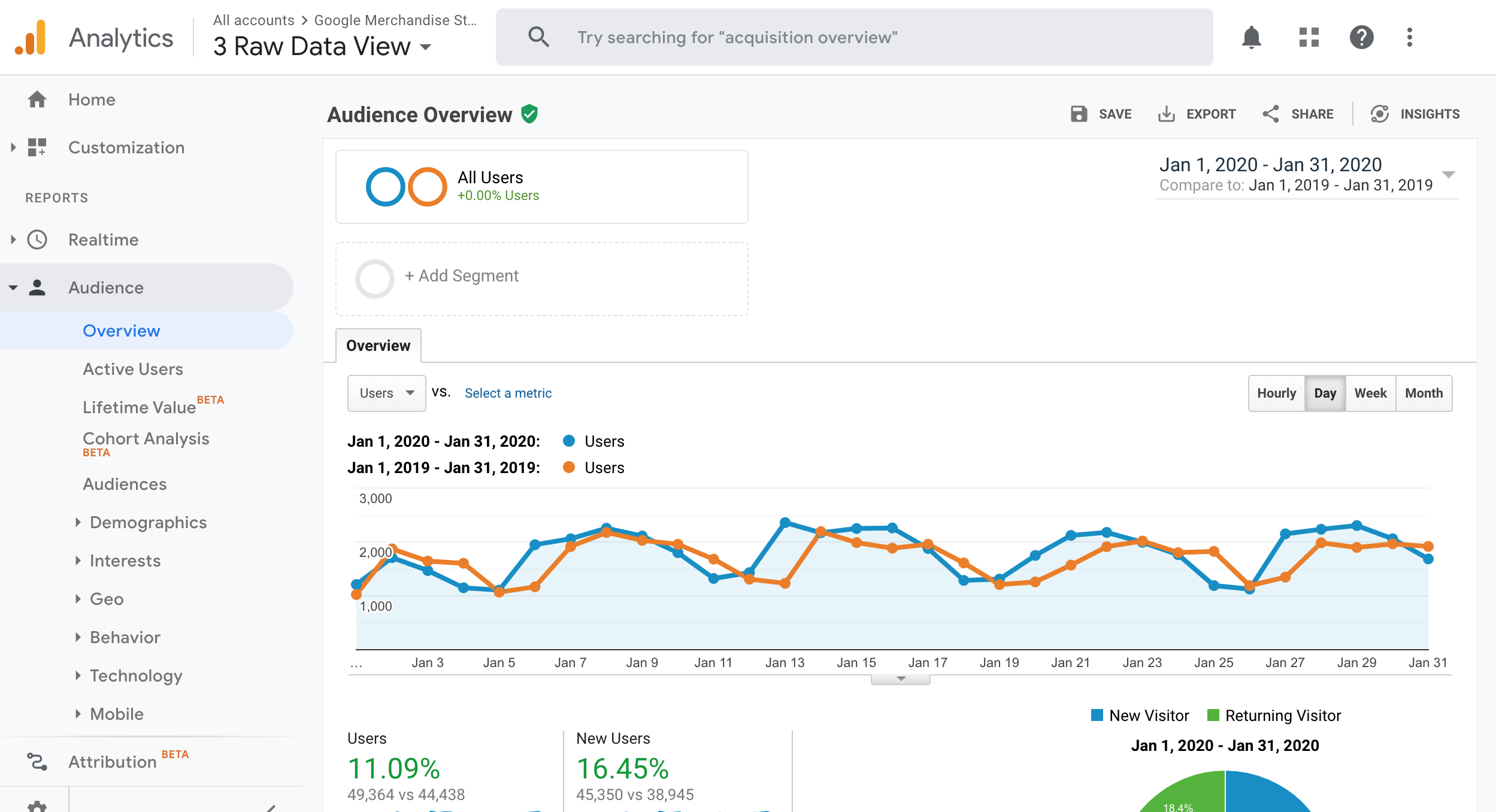The width and height of the screenshot is (1496, 812).
Task: Click the Home house icon
Action: click(37, 99)
